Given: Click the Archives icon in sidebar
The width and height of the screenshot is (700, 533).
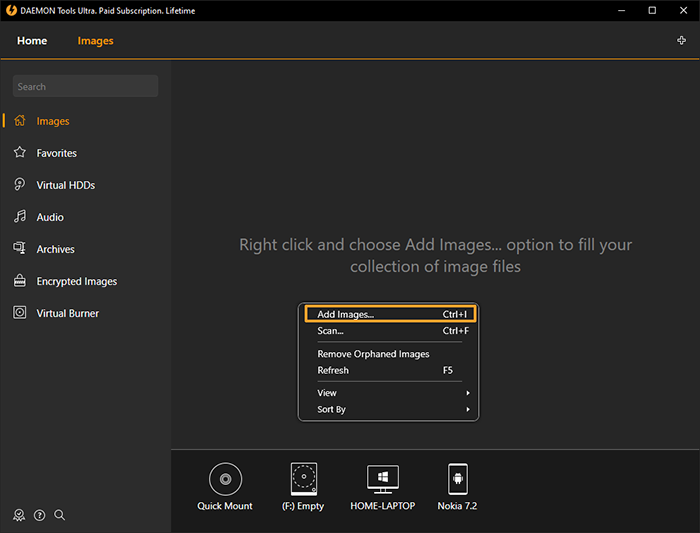Looking at the screenshot, I should (x=20, y=248).
